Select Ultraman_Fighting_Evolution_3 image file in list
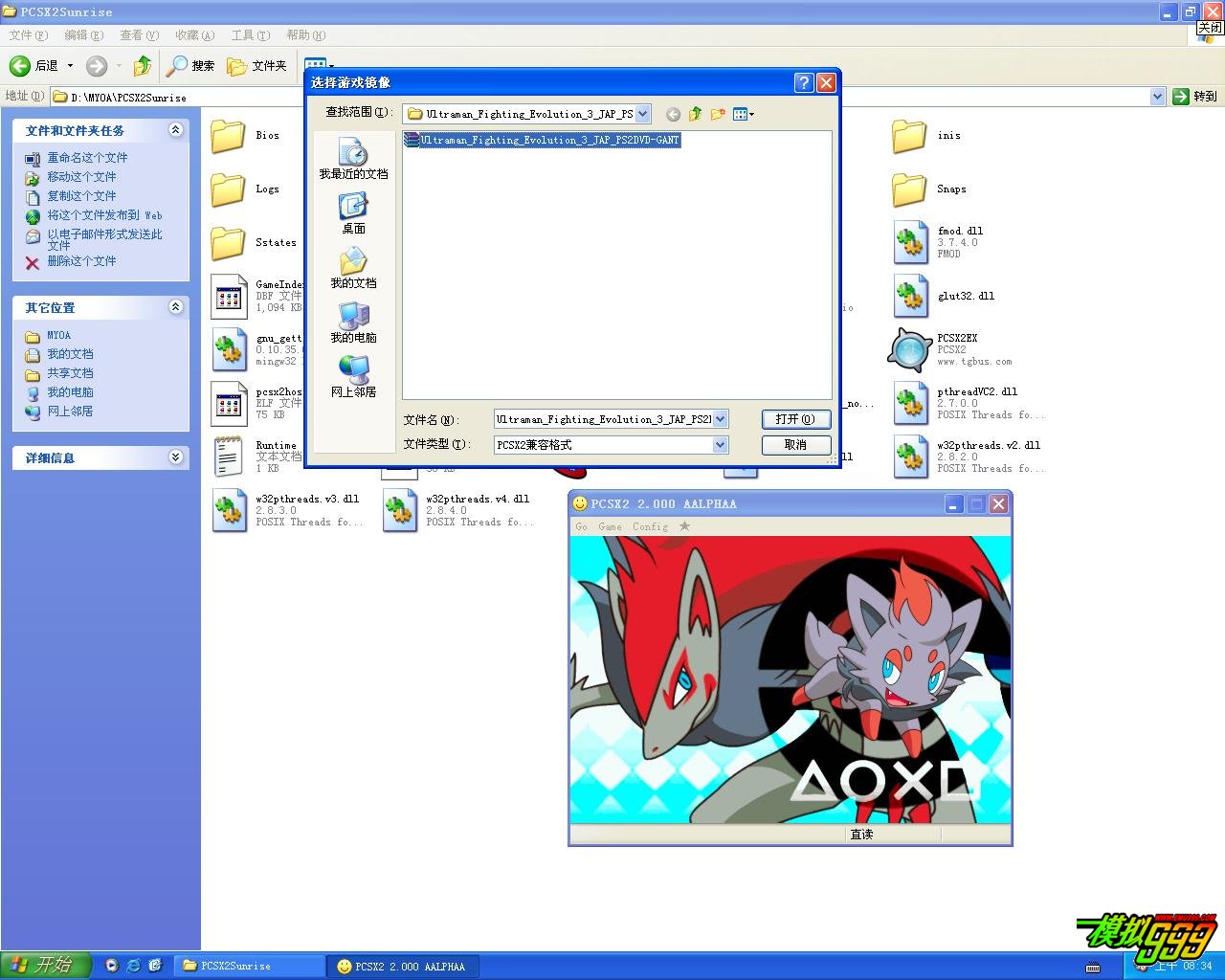1225x980 pixels. click(x=542, y=140)
